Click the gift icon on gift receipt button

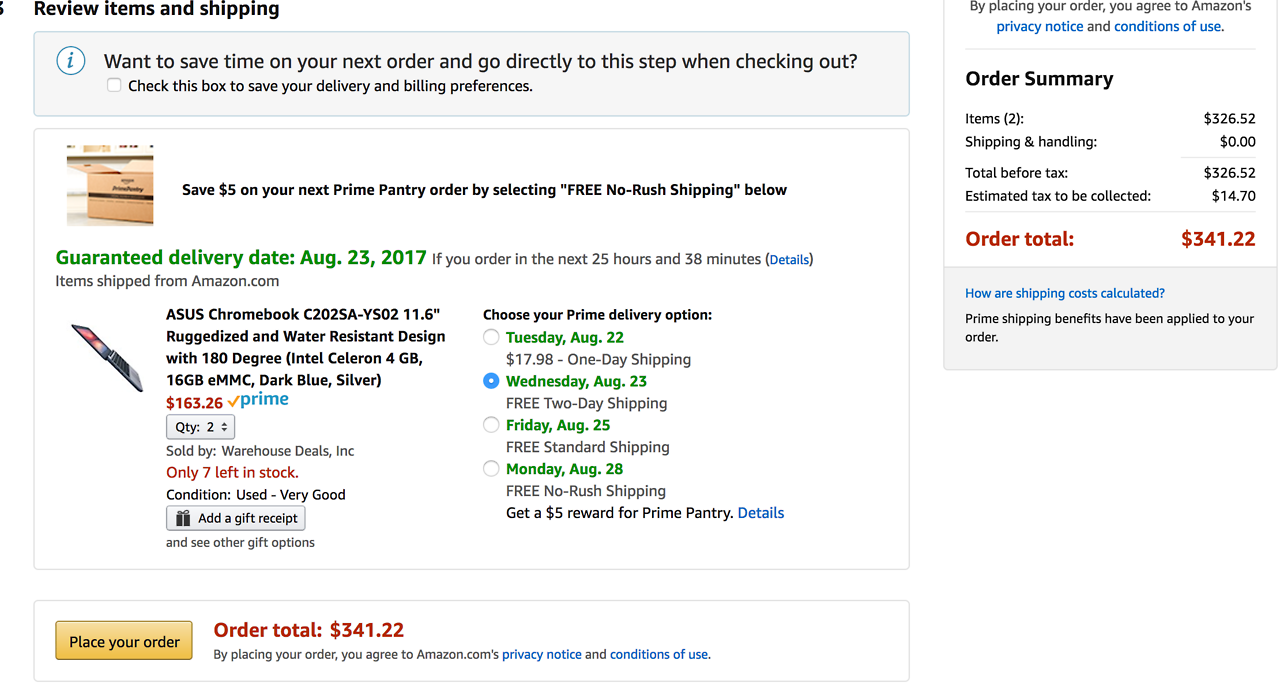183,518
